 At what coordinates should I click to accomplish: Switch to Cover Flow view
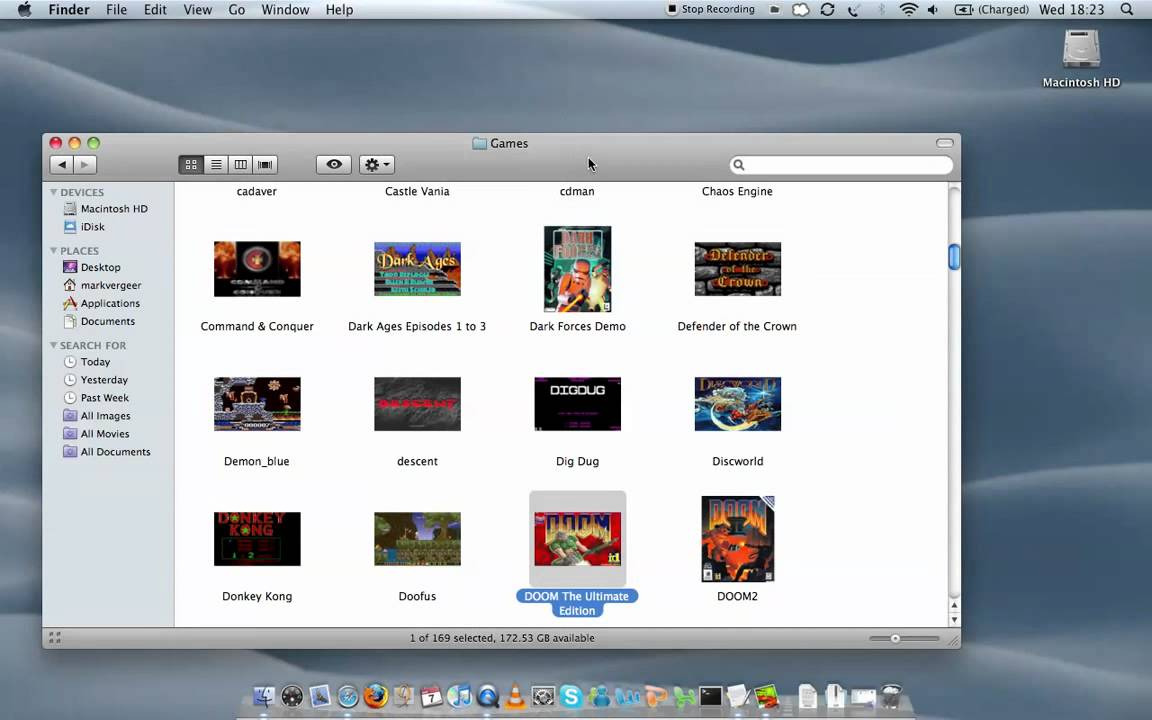point(265,165)
